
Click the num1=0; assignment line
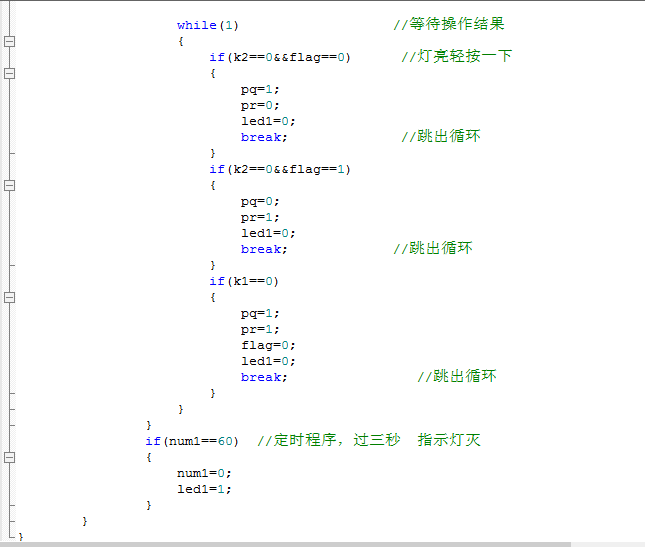tap(204, 473)
